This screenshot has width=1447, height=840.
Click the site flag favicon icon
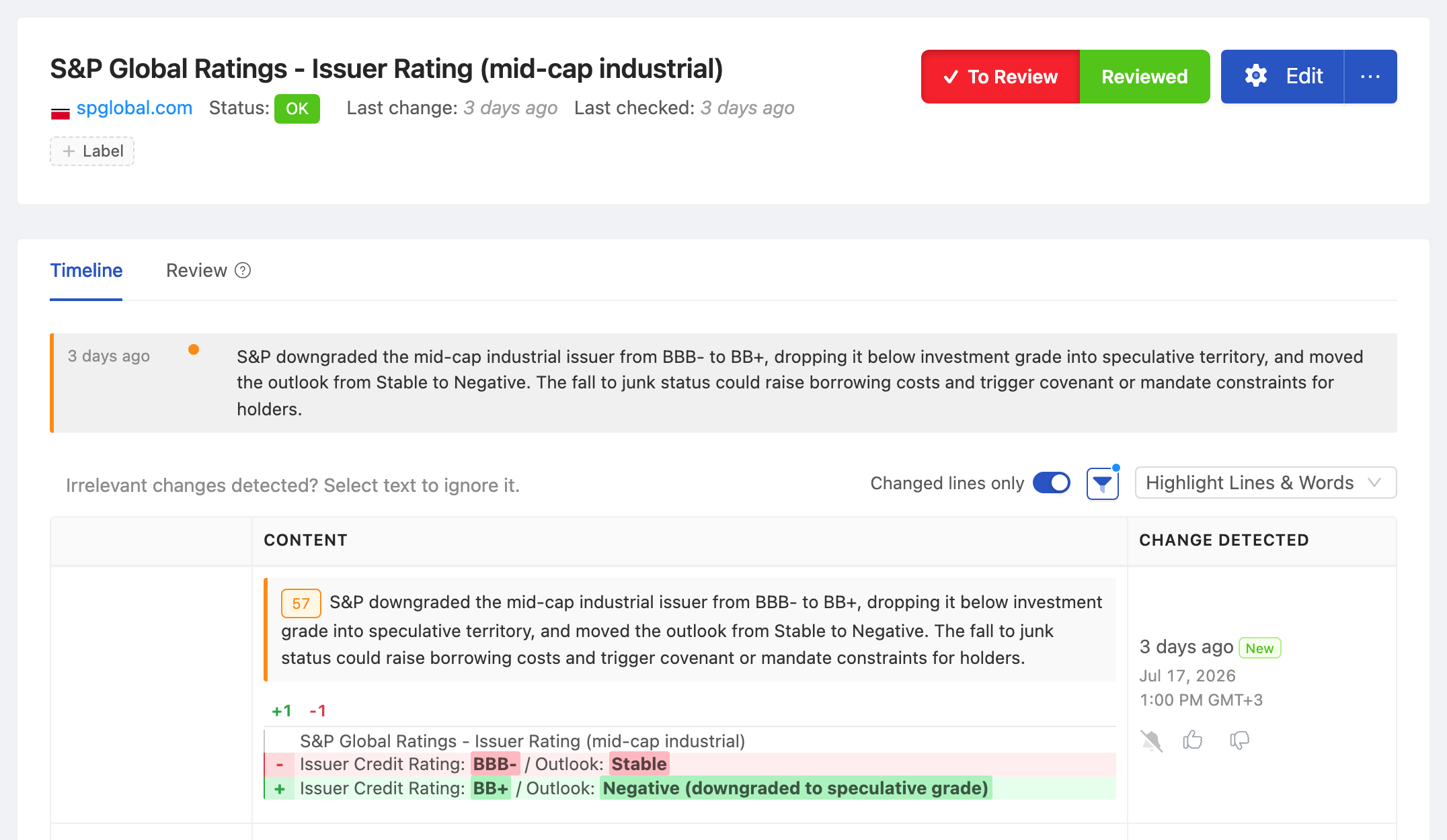click(x=61, y=114)
